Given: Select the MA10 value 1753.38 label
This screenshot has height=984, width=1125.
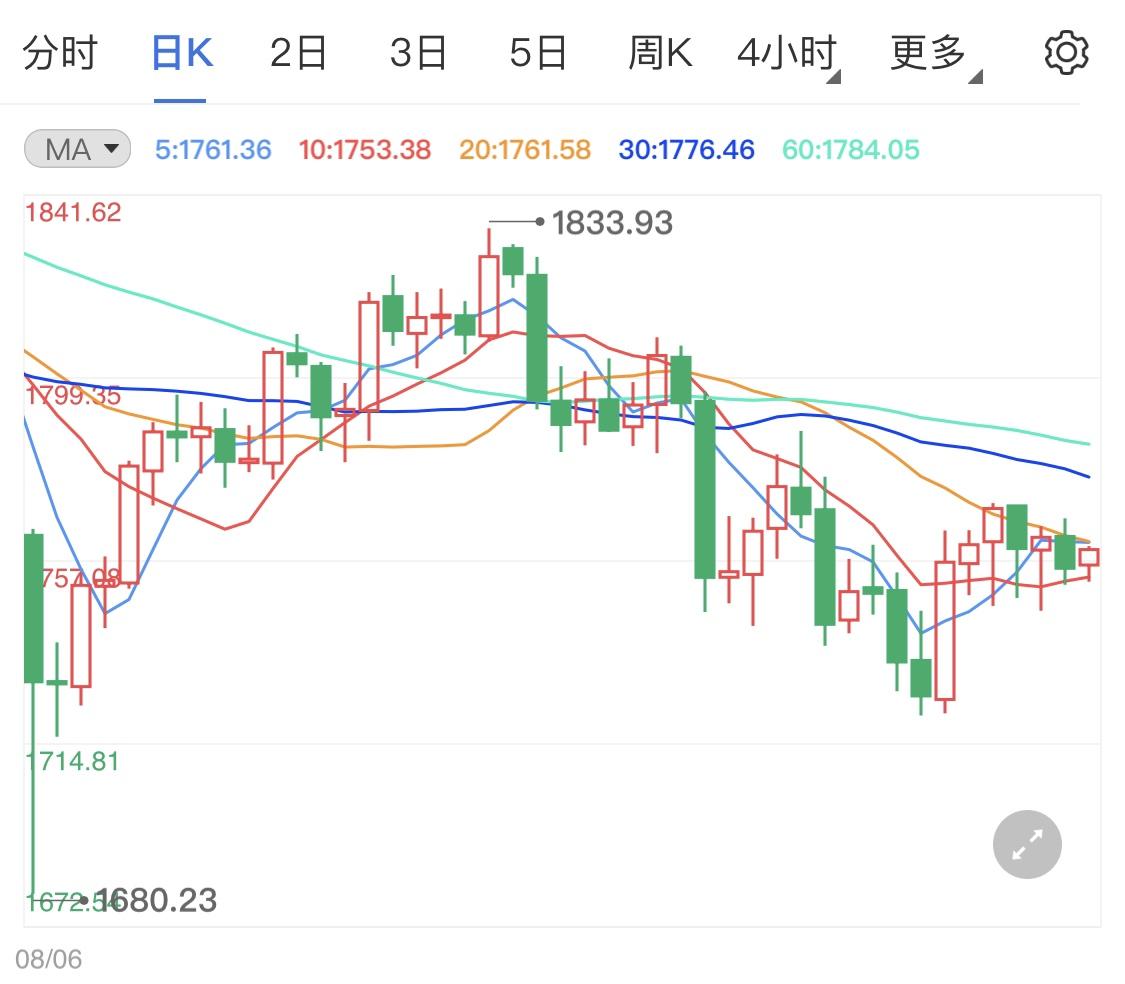Looking at the screenshot, I should pos(364,150).
